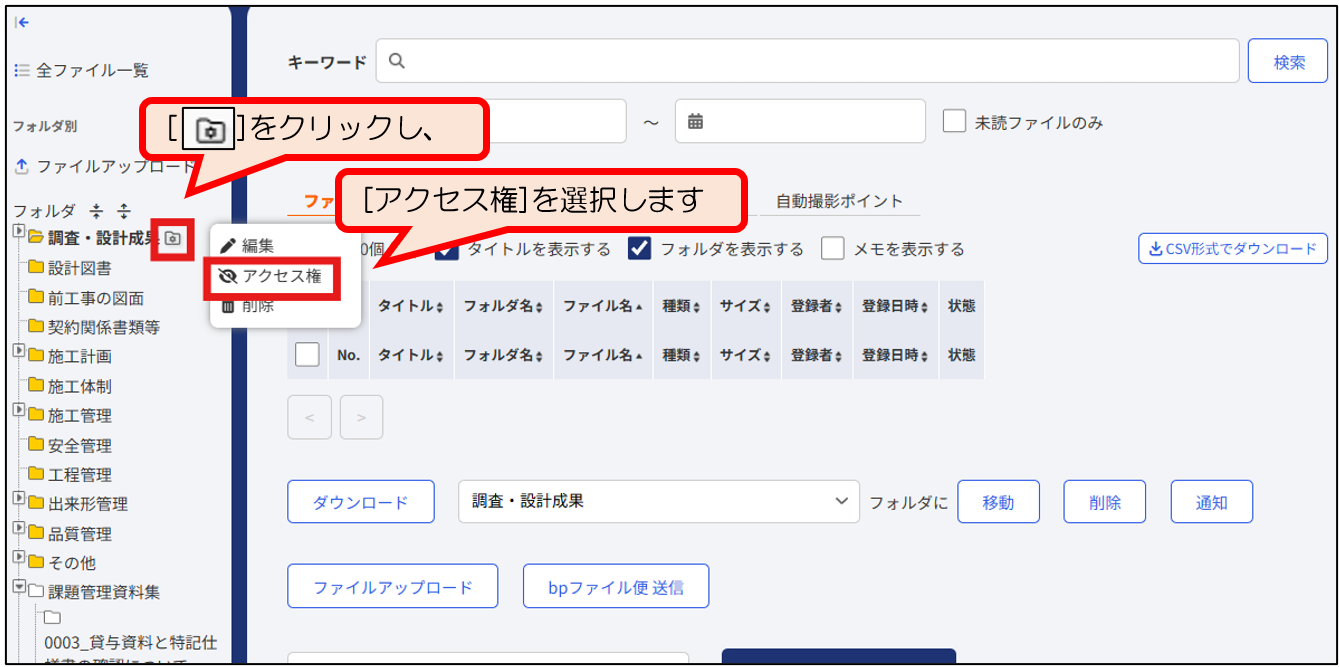Click the folder icon of 安全管理

point(37,445)
